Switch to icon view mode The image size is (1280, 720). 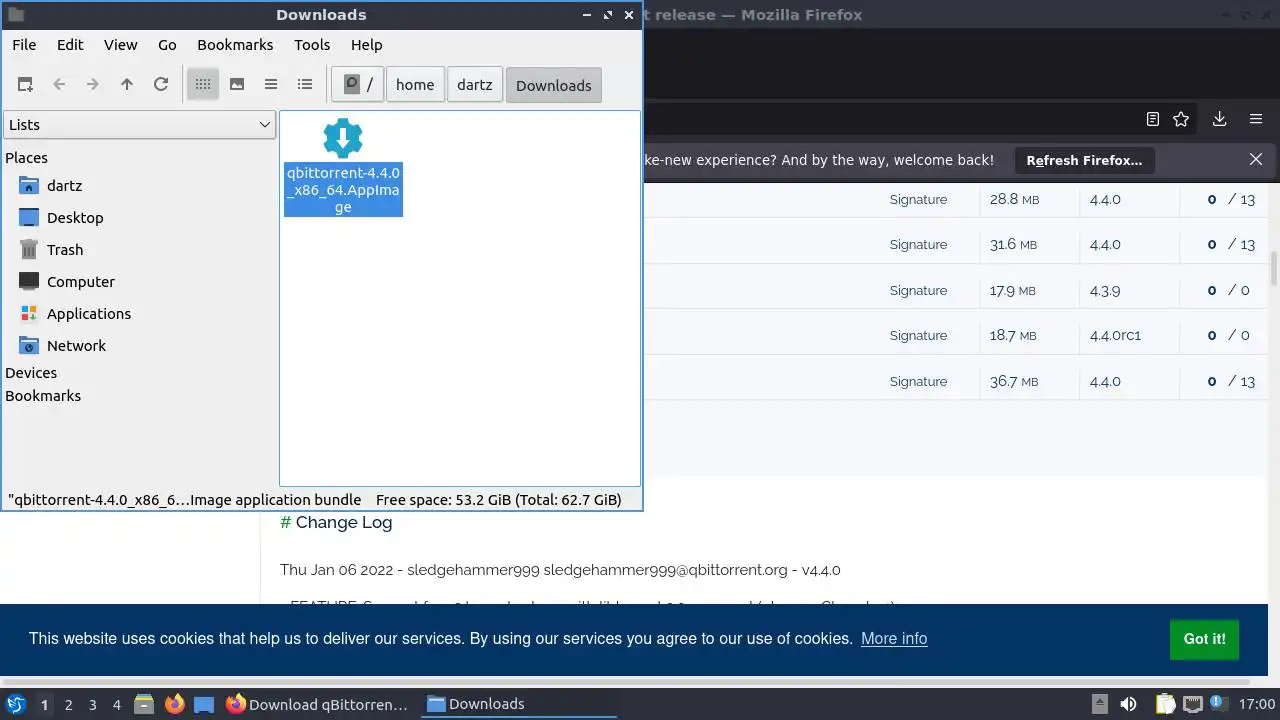pos(203,85)
